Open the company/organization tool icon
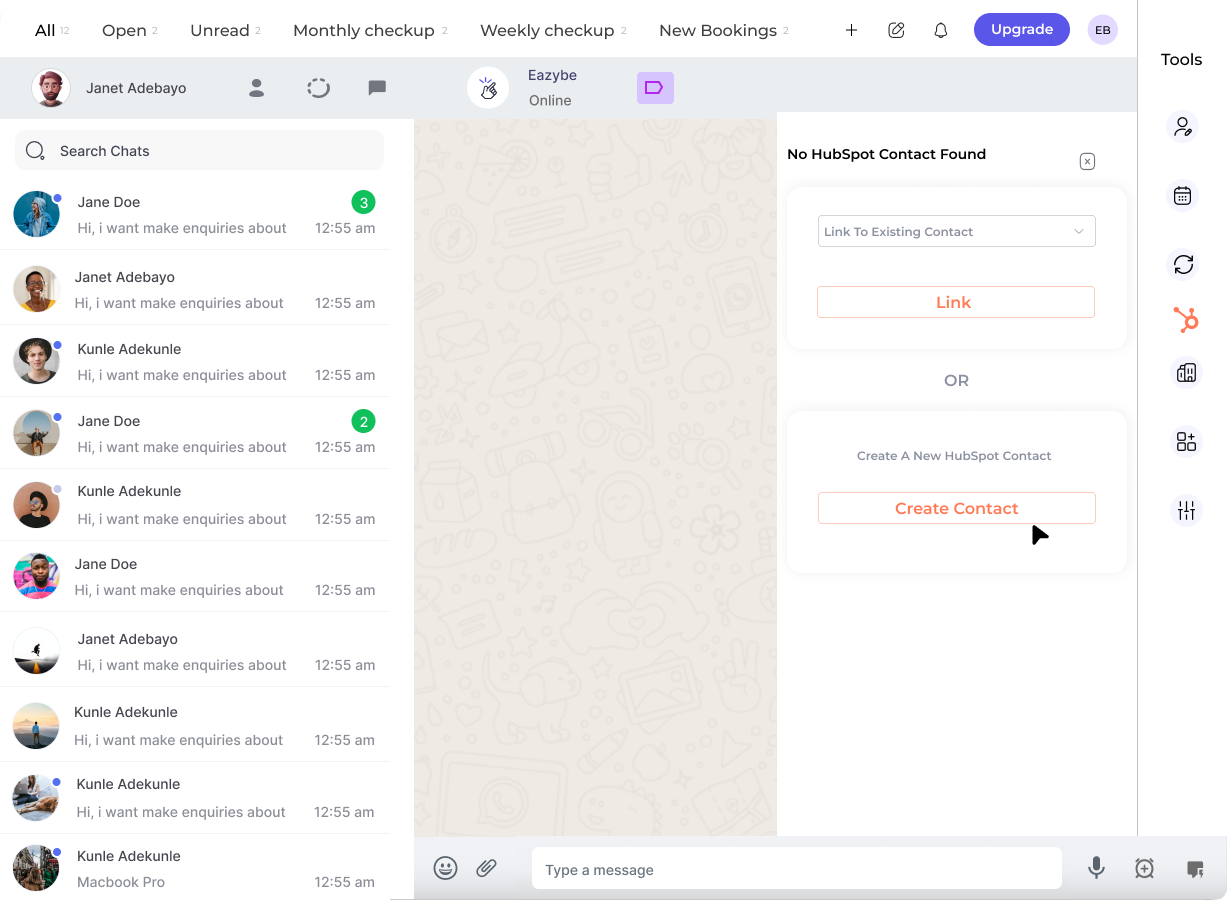The image size is (1227, 900). tap(1184, 372)
